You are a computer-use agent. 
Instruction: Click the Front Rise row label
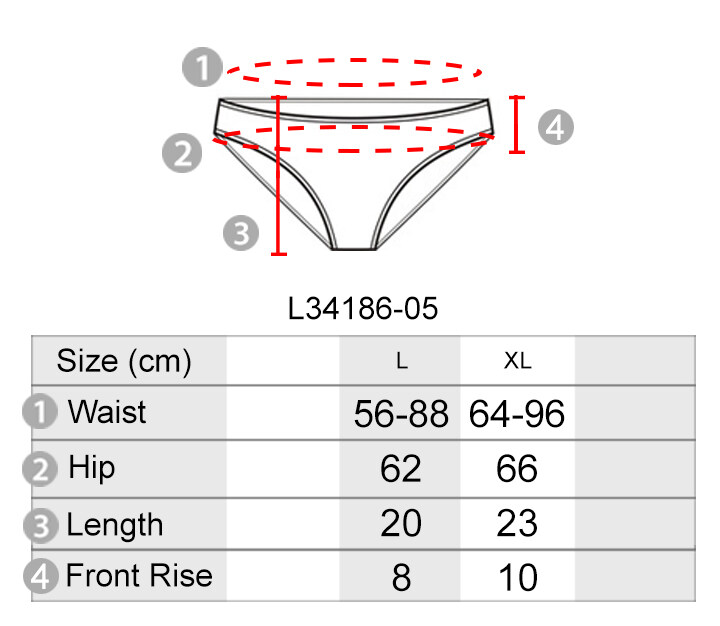(139, 576)
